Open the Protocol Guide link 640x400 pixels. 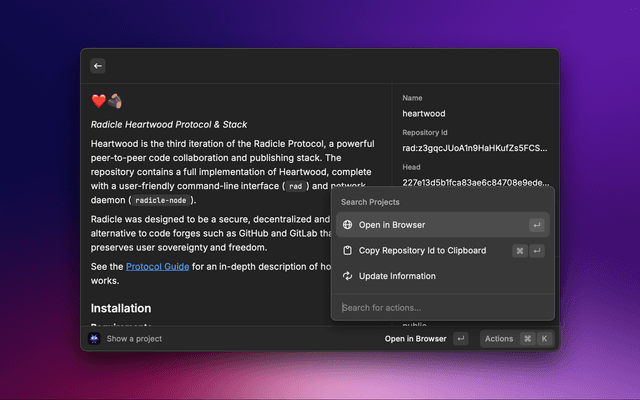pyautogui.click(x=157, y=266)
